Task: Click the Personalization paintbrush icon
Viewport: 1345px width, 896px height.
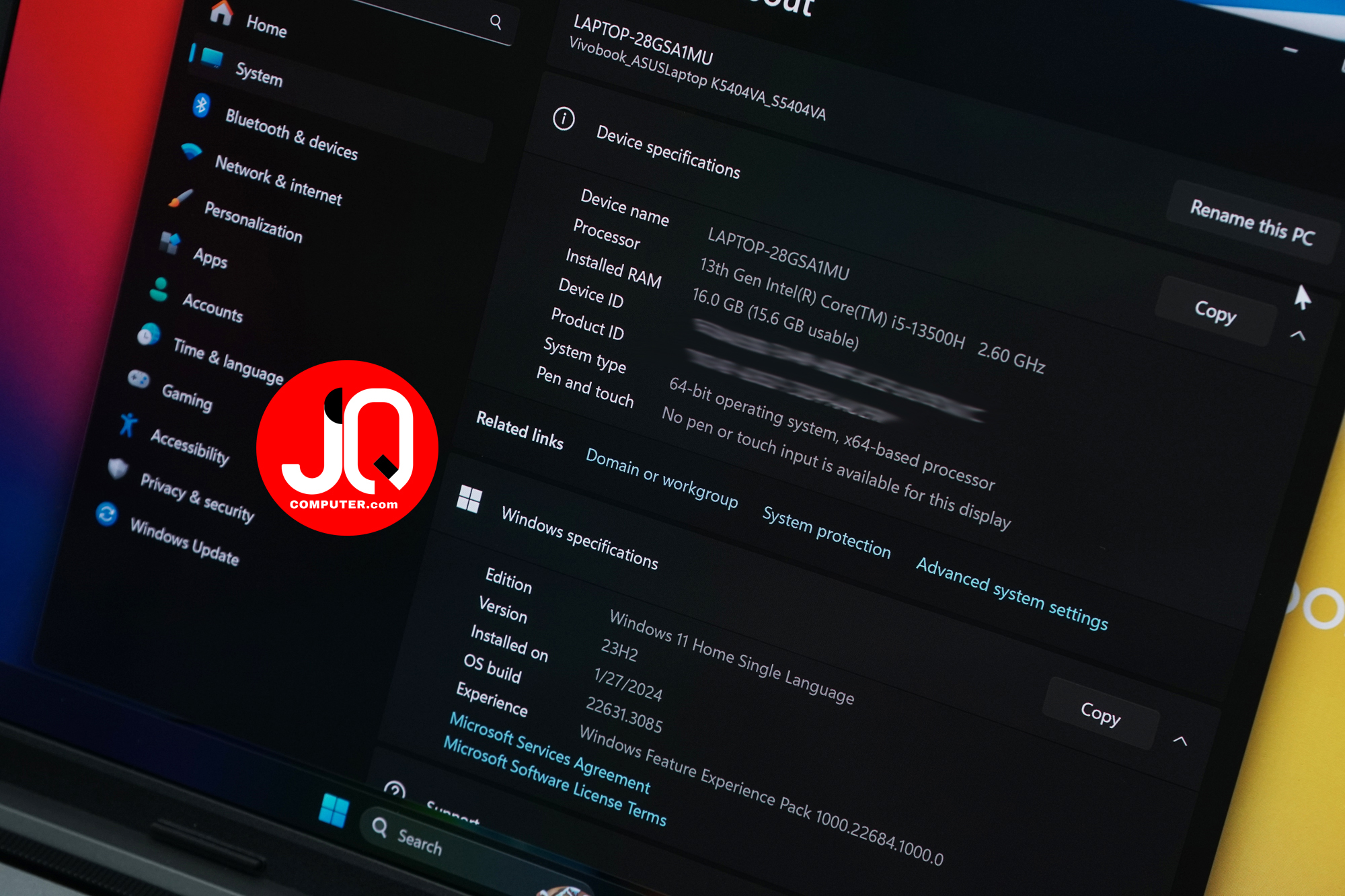Action: tap(180, 198)
